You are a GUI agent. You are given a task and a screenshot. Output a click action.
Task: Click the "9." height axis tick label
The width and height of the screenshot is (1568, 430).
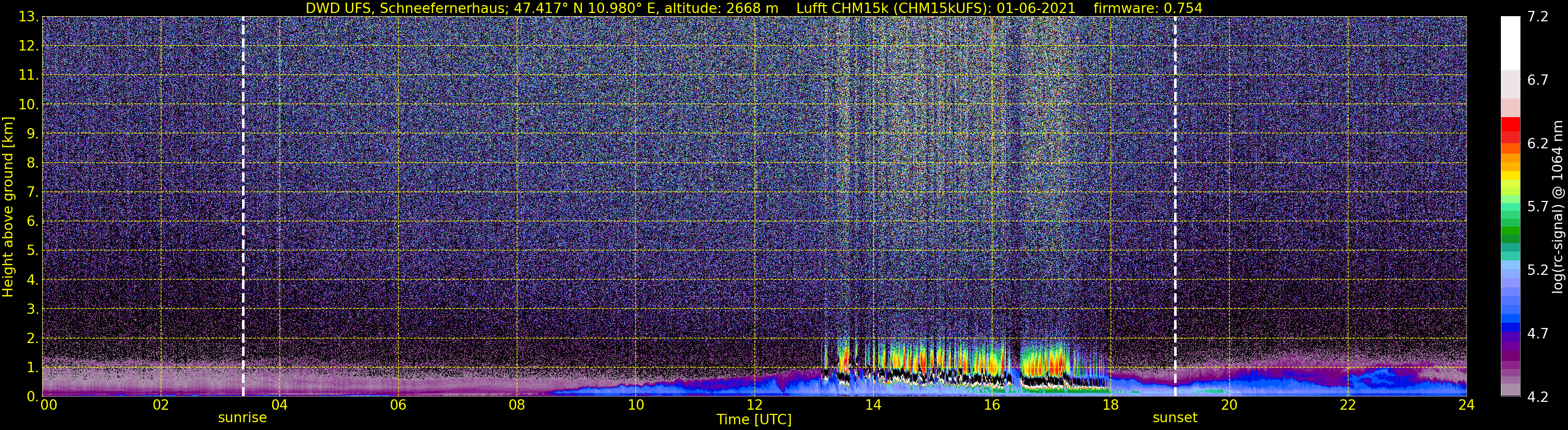33,134
